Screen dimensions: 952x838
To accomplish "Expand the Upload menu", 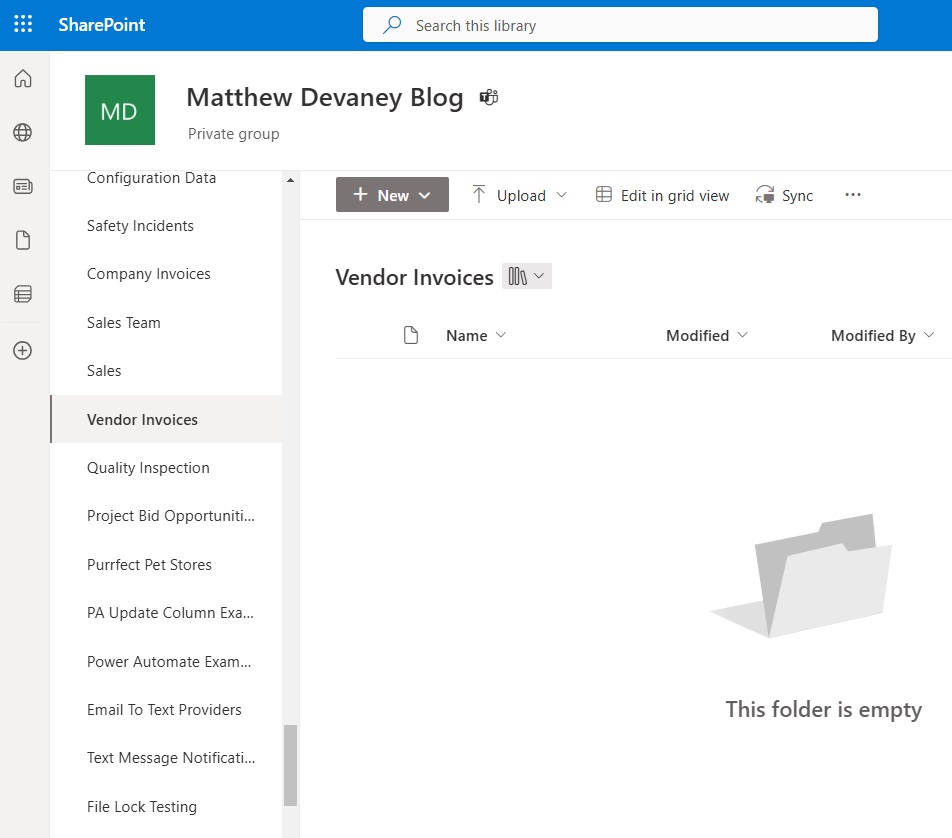I will point(520,195).
